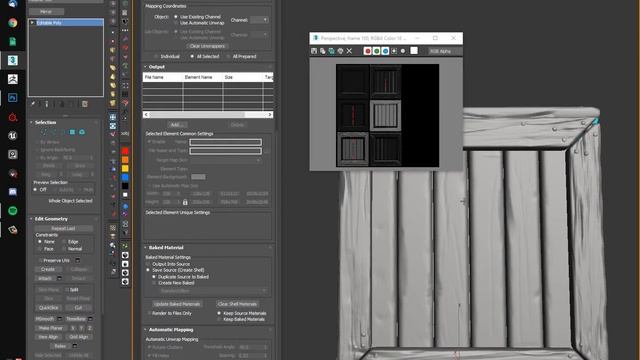Click Grid Align button

click(79, 337)
